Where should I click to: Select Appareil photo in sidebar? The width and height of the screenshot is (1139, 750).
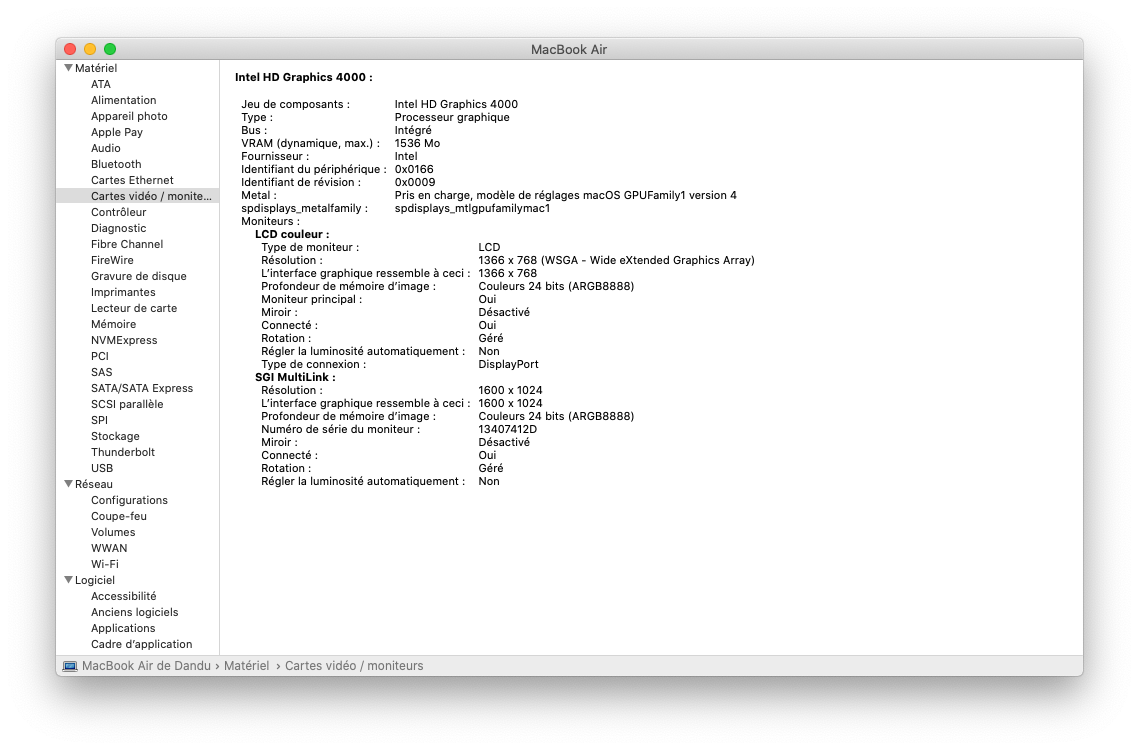(x=129, y=116)
